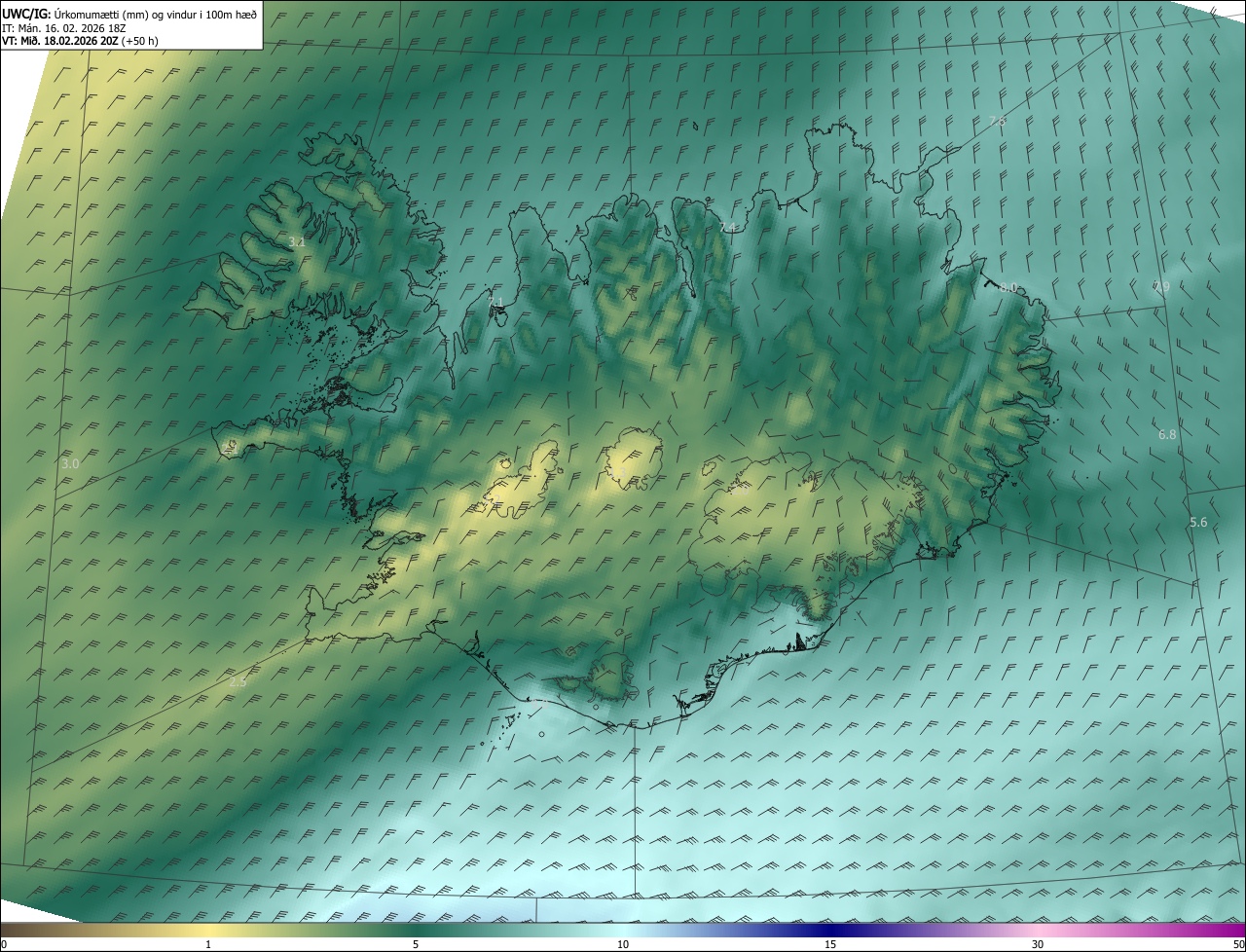Click the 8.0 value label on the map
The height and width of the screenshot is (952, 1246).
click(1008, 287)
